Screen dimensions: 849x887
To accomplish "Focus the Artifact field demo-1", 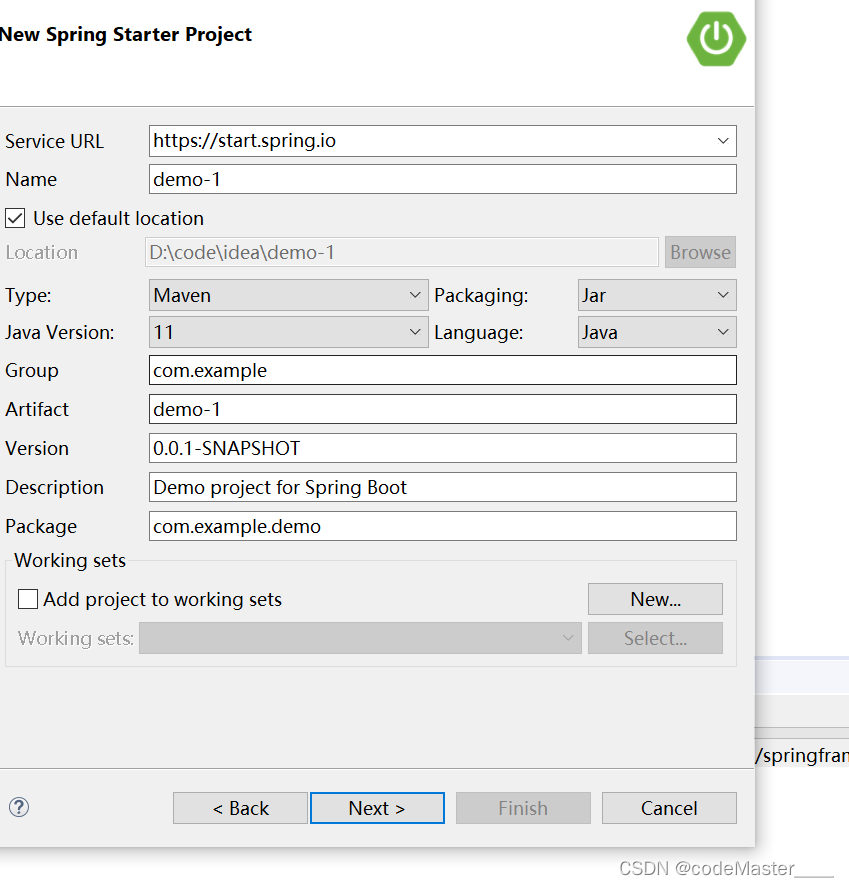I will pyautogui.click(x=443, y=409).
